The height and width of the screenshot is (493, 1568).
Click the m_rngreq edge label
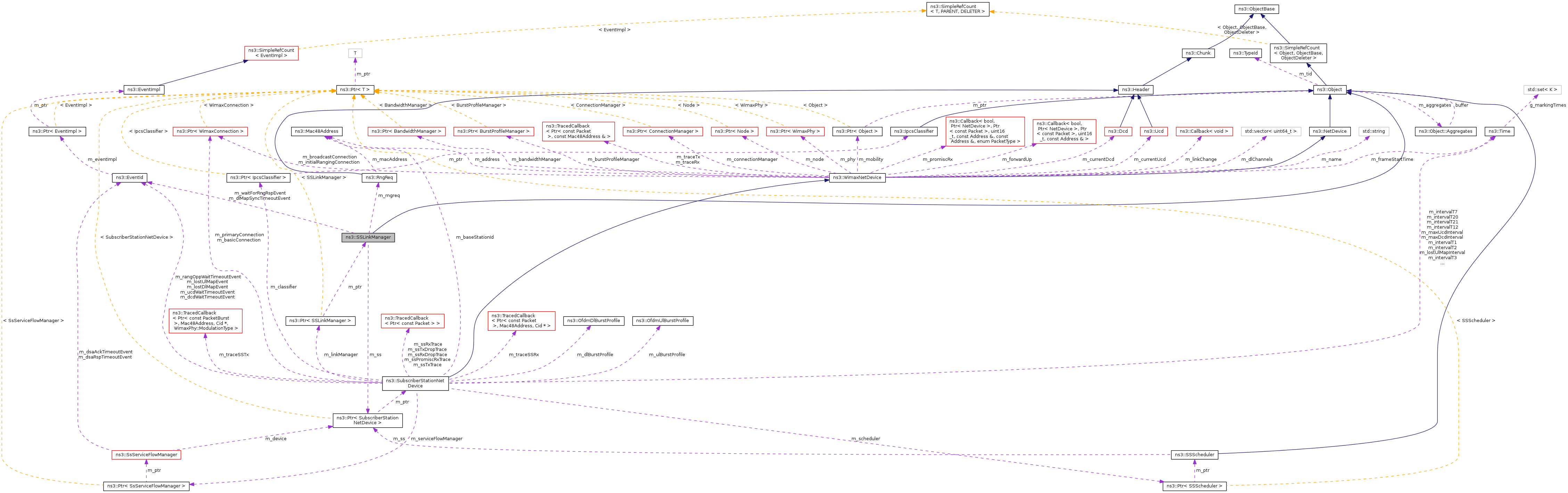point(389,196)
